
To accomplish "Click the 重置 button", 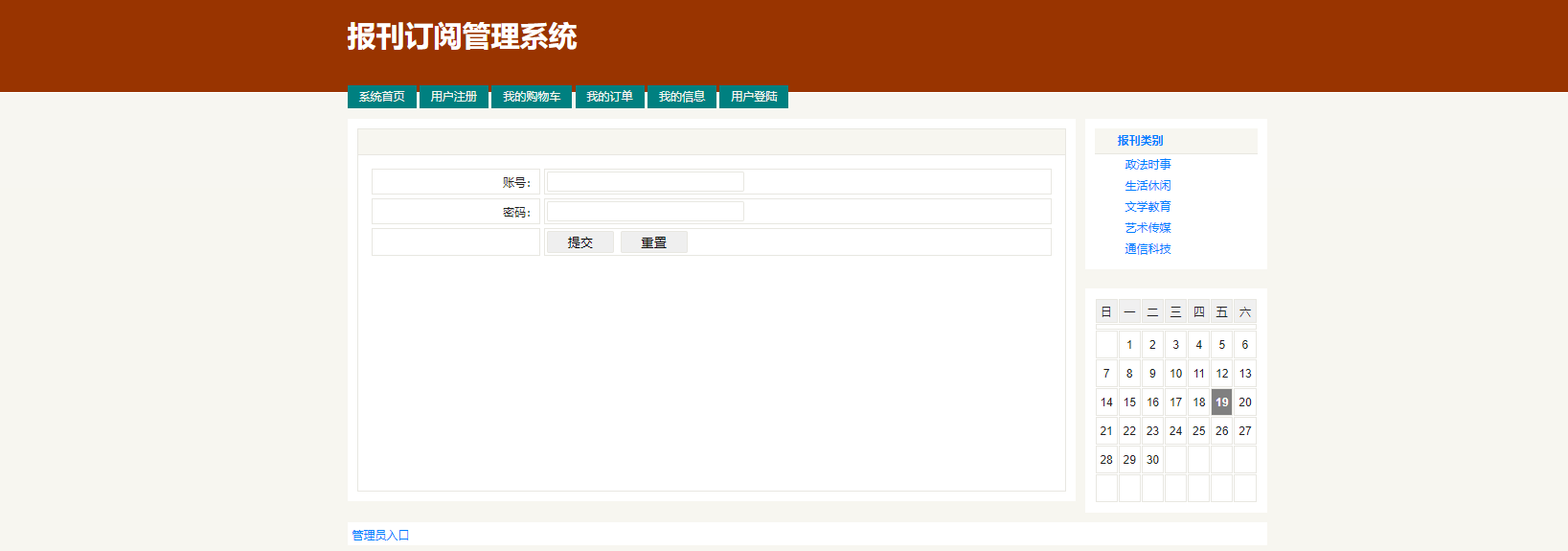I will 654,242.
